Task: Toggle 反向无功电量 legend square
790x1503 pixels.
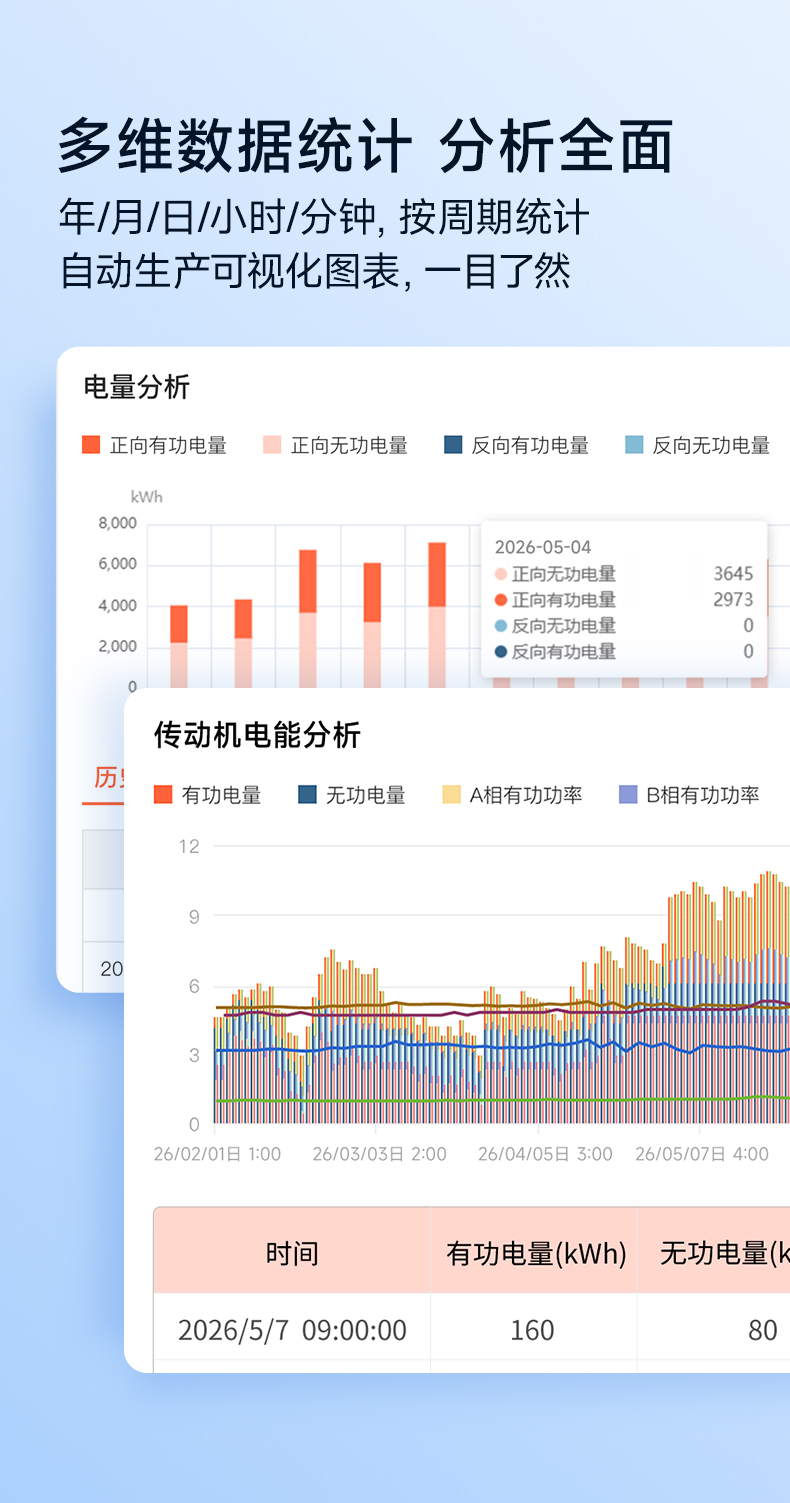Action: pos(634,445)
